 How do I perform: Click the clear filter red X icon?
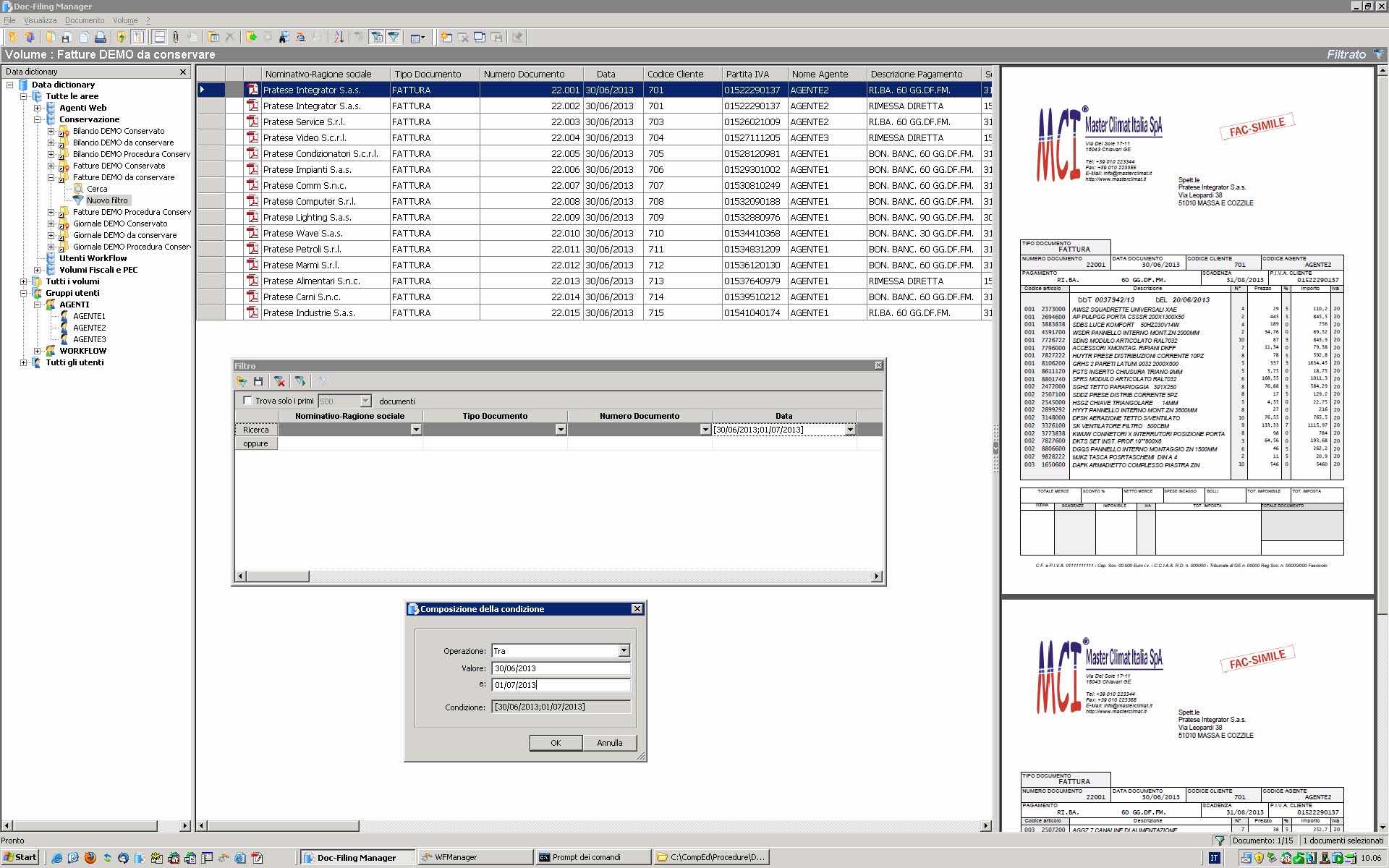click(280, 381)
